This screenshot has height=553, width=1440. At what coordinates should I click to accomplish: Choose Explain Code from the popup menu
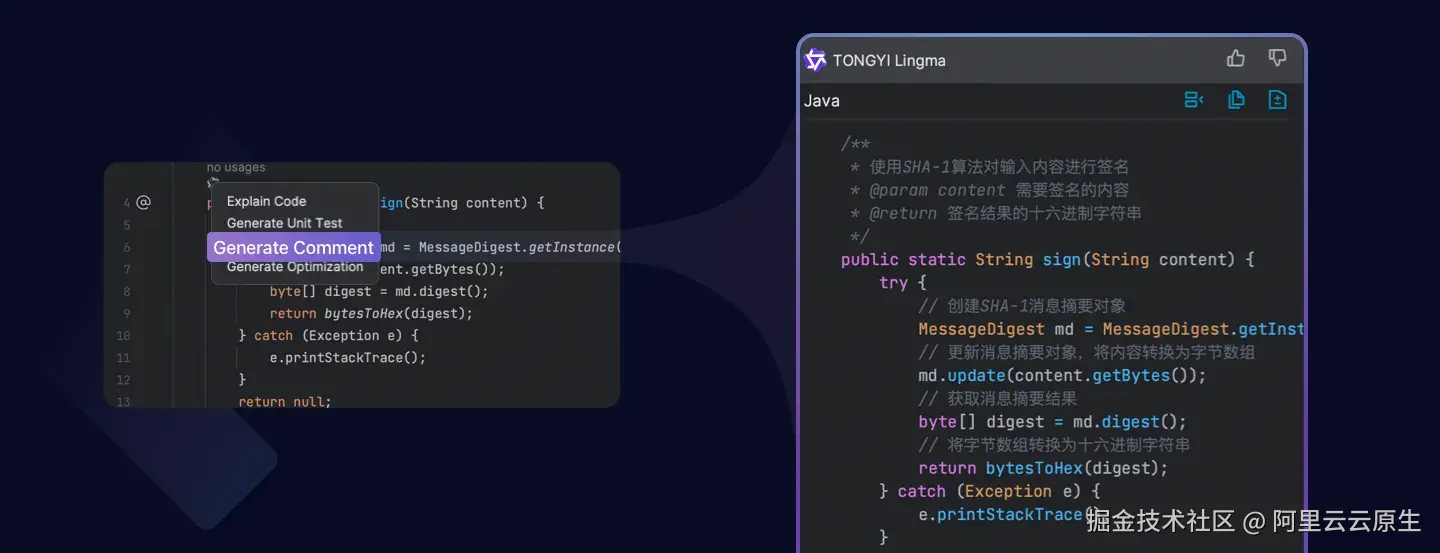pyautogui.click(x=266, y=201)
